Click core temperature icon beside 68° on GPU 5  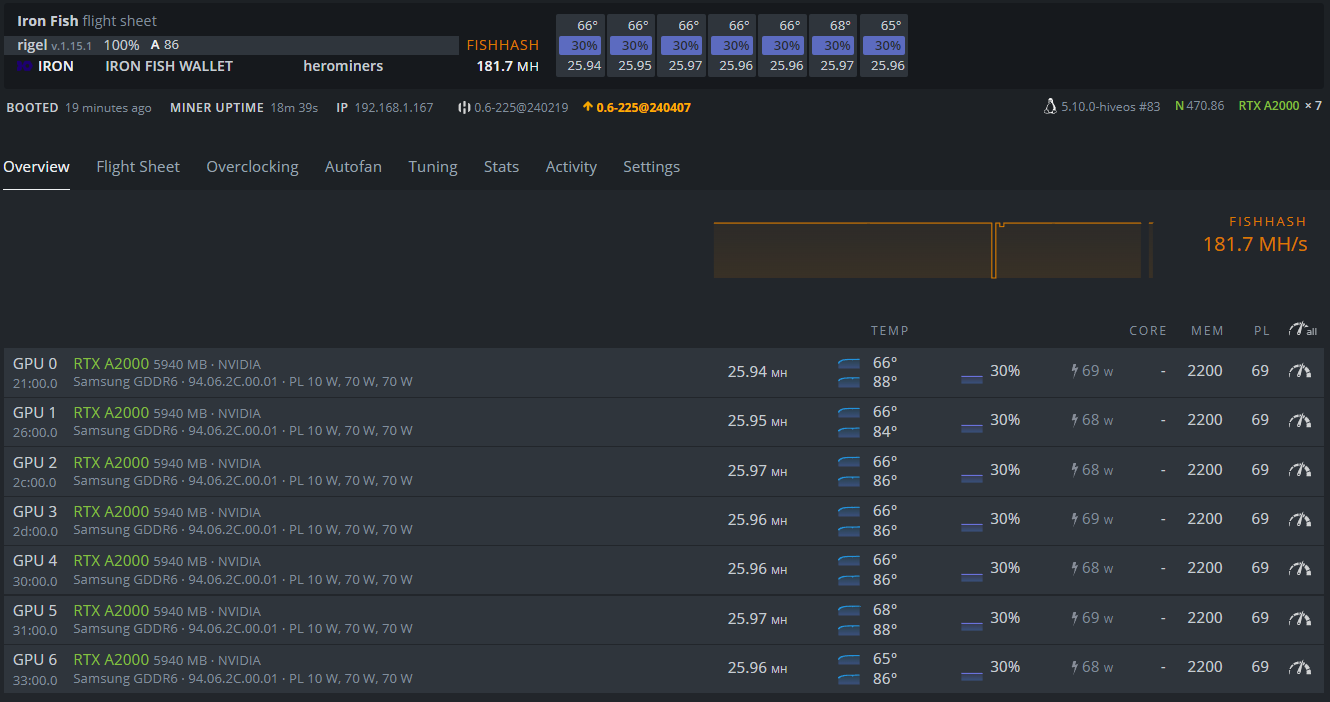[x=849, y=610]
